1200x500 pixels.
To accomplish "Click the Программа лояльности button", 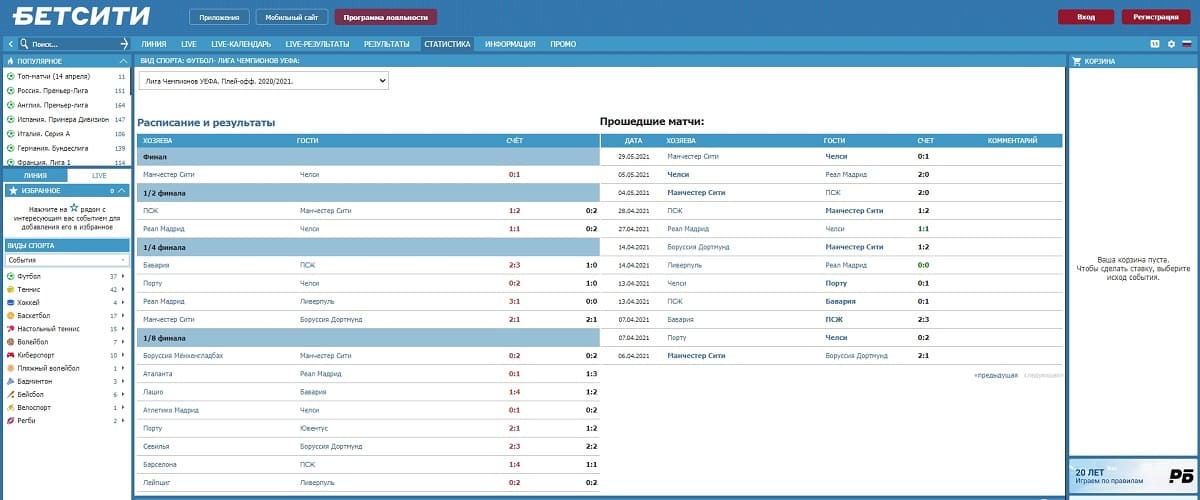I will [x=386, y=17].
